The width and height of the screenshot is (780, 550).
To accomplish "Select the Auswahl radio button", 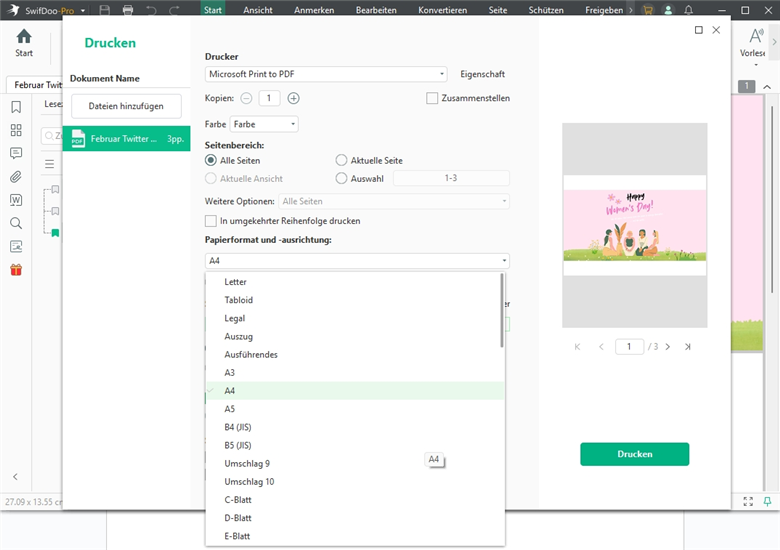I will click(x=341, y=178).
